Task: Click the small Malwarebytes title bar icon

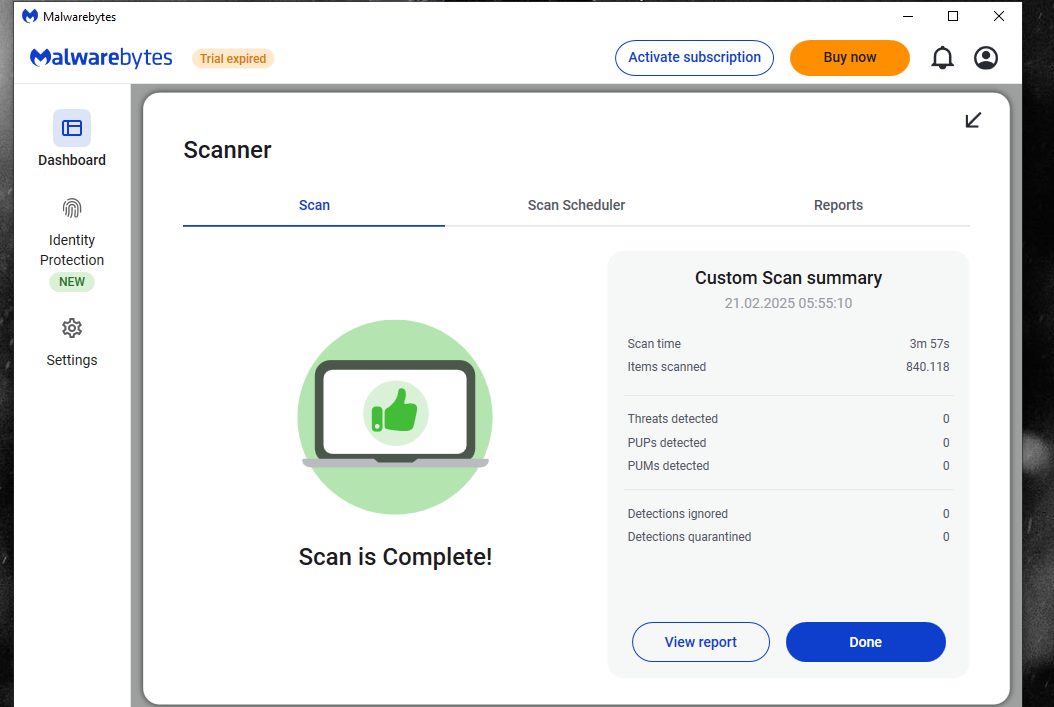Action: pyautogui.click(x=30, y=16)
